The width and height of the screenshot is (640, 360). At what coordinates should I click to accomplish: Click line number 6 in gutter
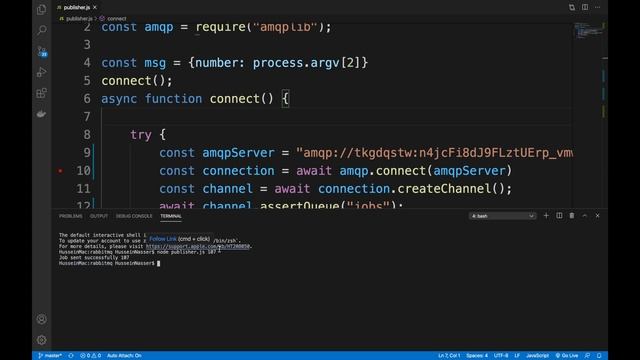coord(87,99)
